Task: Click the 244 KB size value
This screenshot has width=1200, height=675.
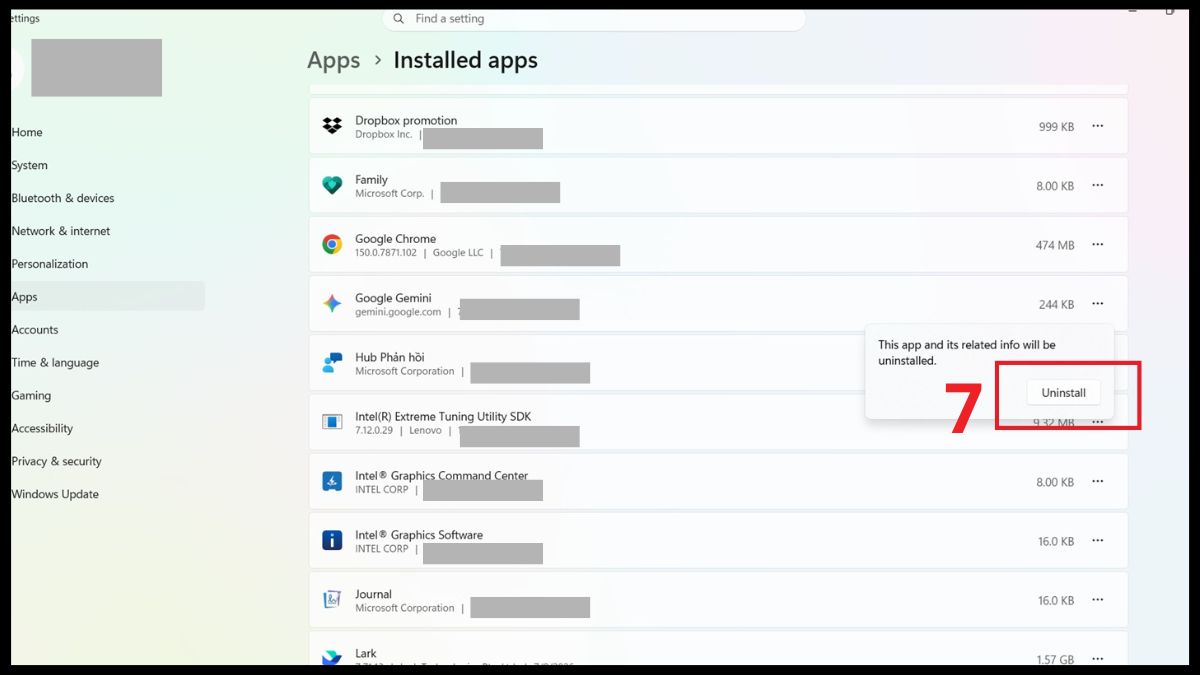Action: point(1056,304)
